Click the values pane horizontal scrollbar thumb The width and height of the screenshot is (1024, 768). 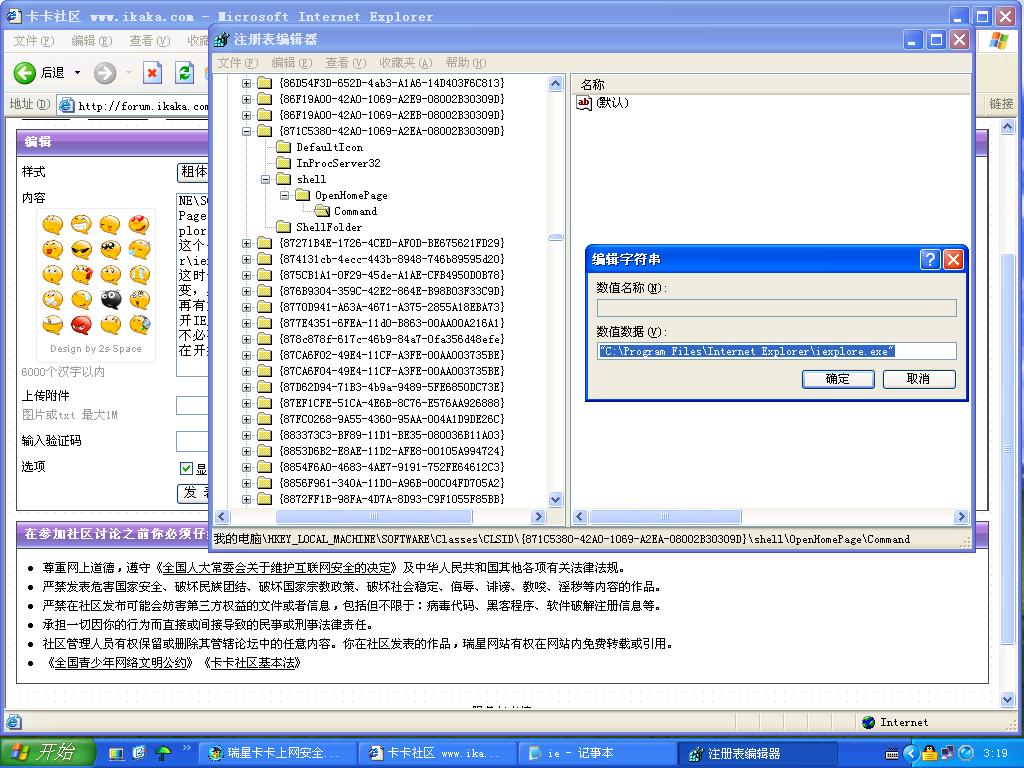(665, 517)
